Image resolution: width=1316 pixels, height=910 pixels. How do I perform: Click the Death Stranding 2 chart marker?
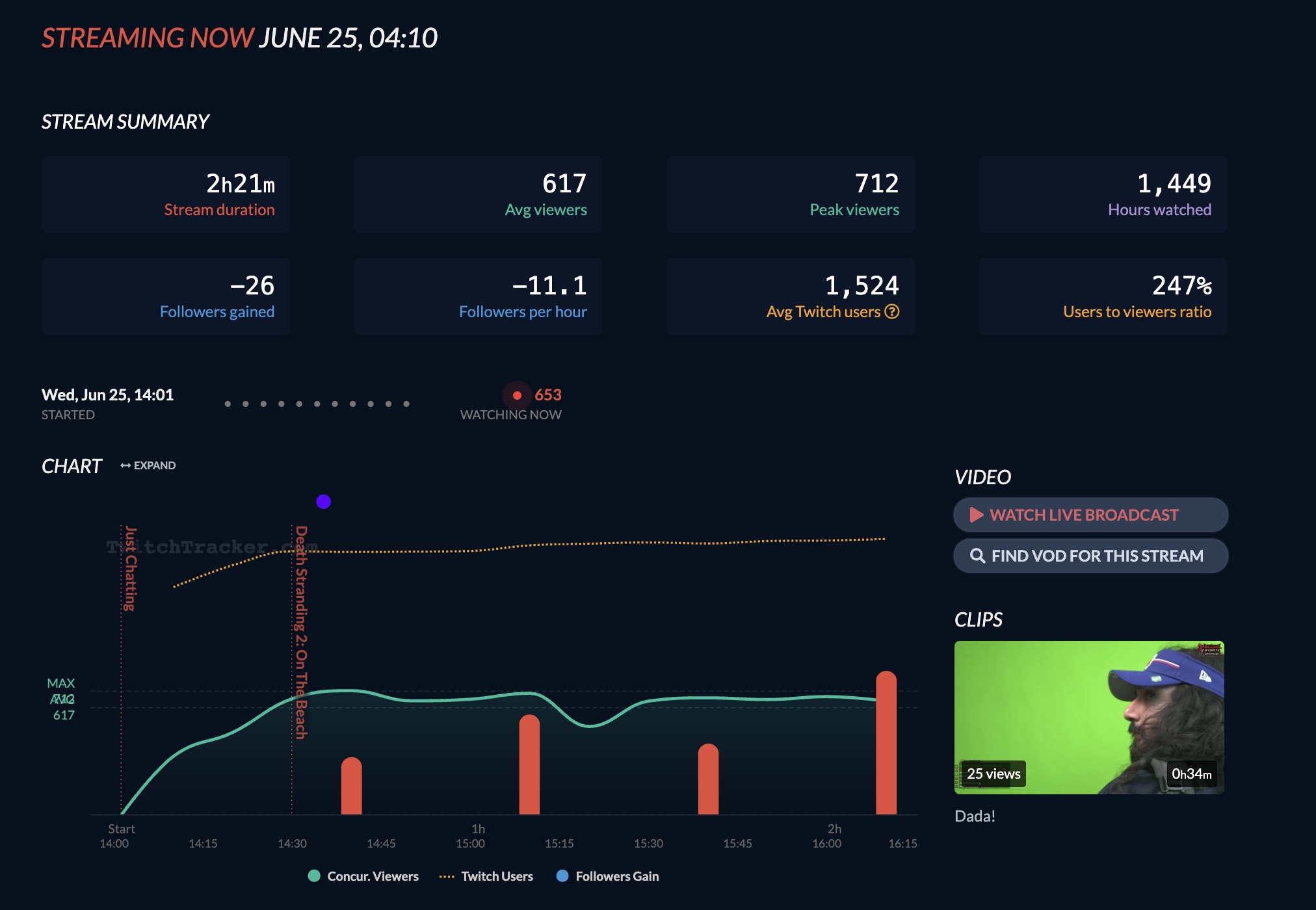tap(300, 632)
